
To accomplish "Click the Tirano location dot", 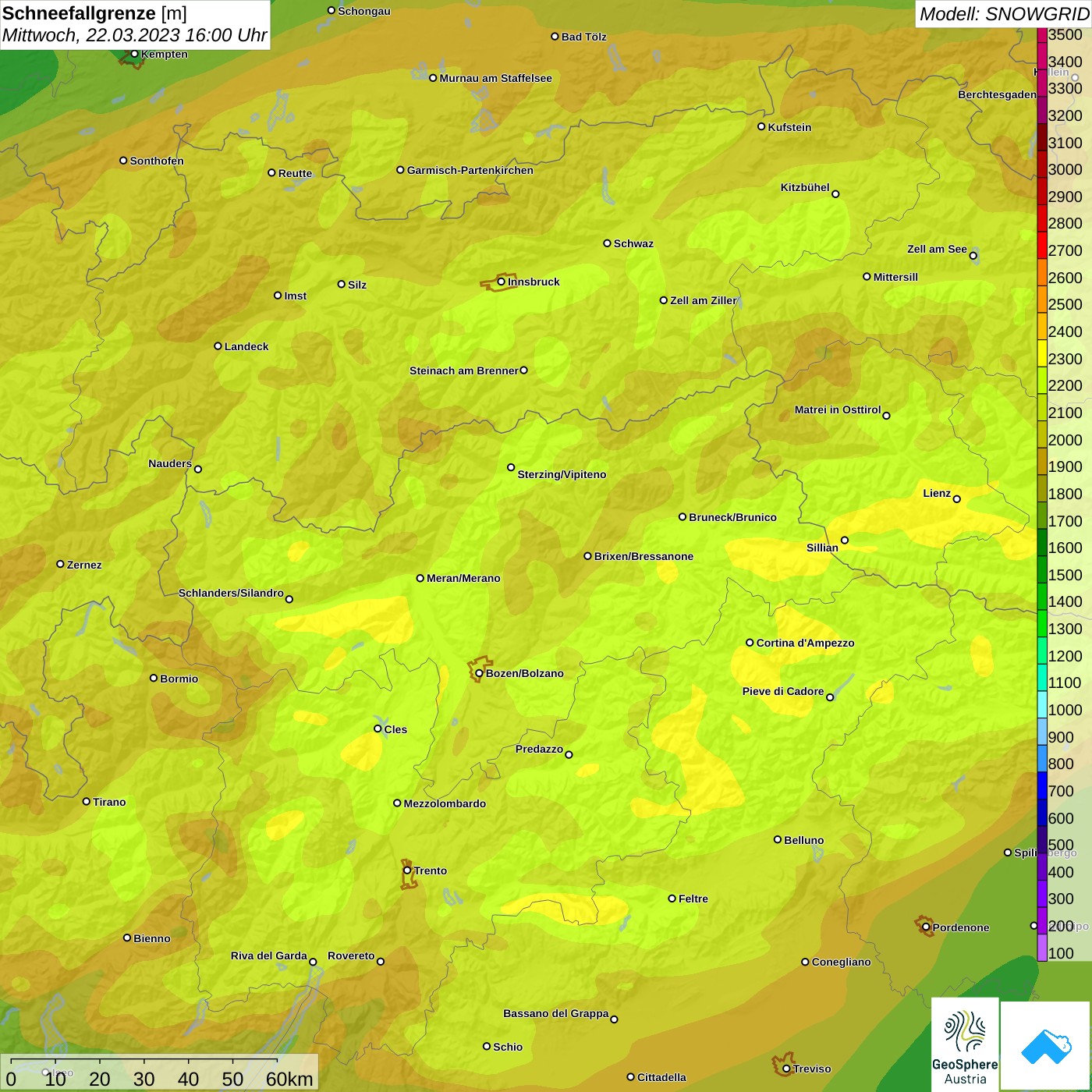I will [x=87, y=801].
